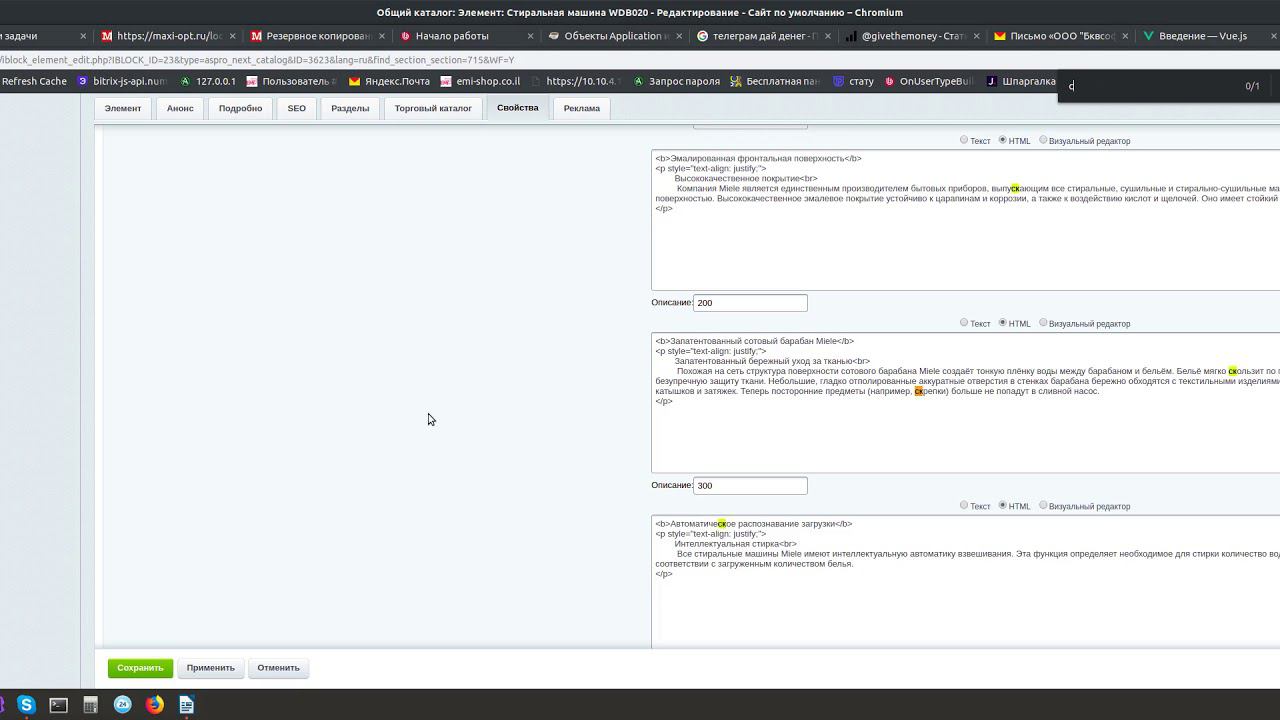Click the browser address bar URL
The height and width of the screenshot is (720, 1280).
point(257,60)
